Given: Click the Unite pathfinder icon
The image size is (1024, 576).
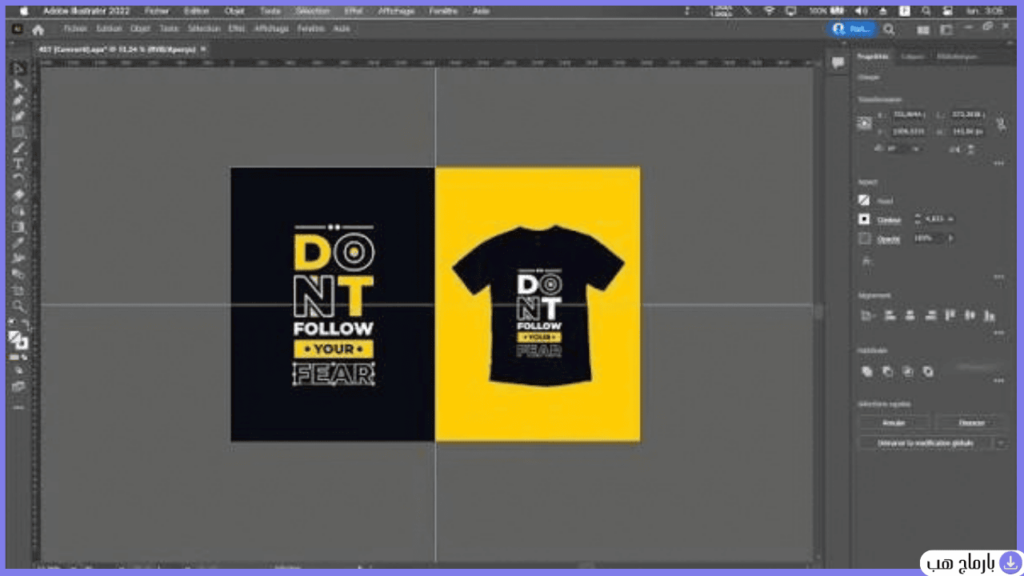Looking at the screenshot, I should [x=867, y=372].
